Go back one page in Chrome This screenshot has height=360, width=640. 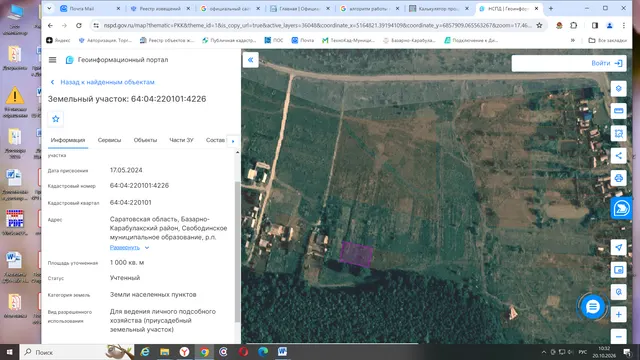click(x=50, y=25)
